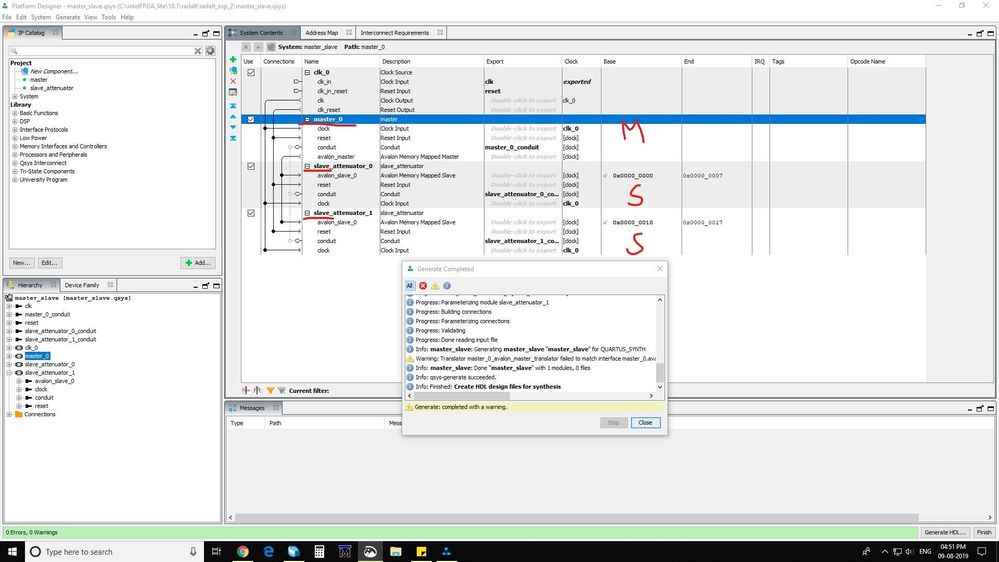Image resolution: width=999 pixels, height=562 pixels.
Task: Show only warnings in Generate dialog
Action: (434, 286)
